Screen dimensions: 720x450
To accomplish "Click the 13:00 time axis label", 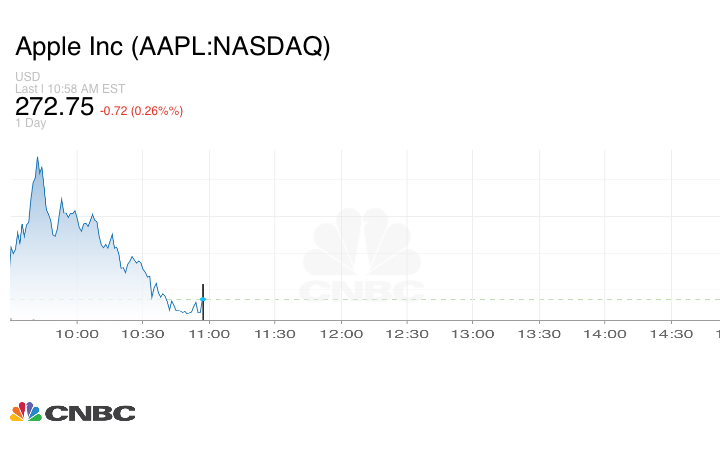I will coord(473,334).
